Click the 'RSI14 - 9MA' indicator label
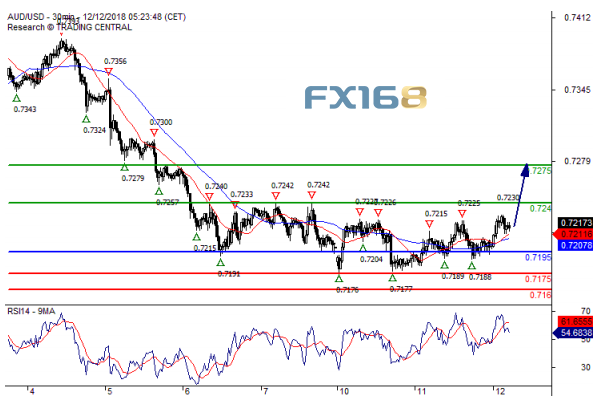The height and width of the screenshot is (403, 599). click(x=31, y=312)
